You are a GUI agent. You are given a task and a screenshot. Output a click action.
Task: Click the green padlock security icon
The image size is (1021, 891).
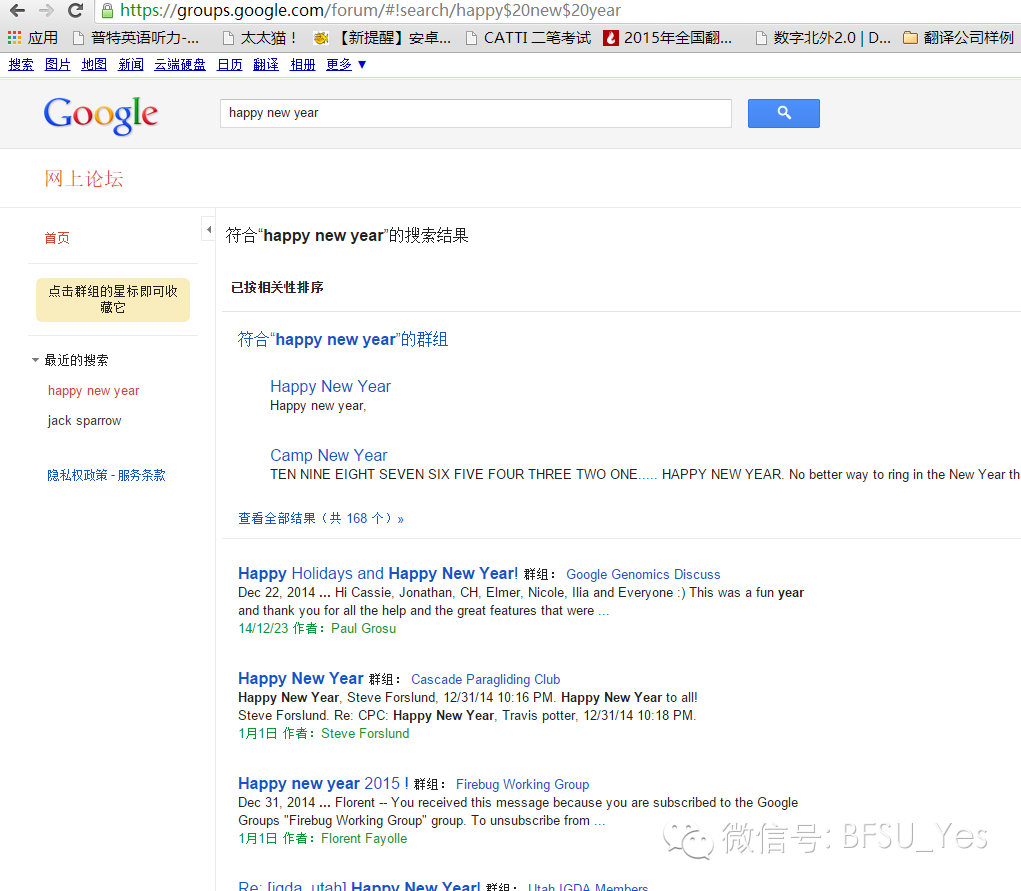(107, 10)
